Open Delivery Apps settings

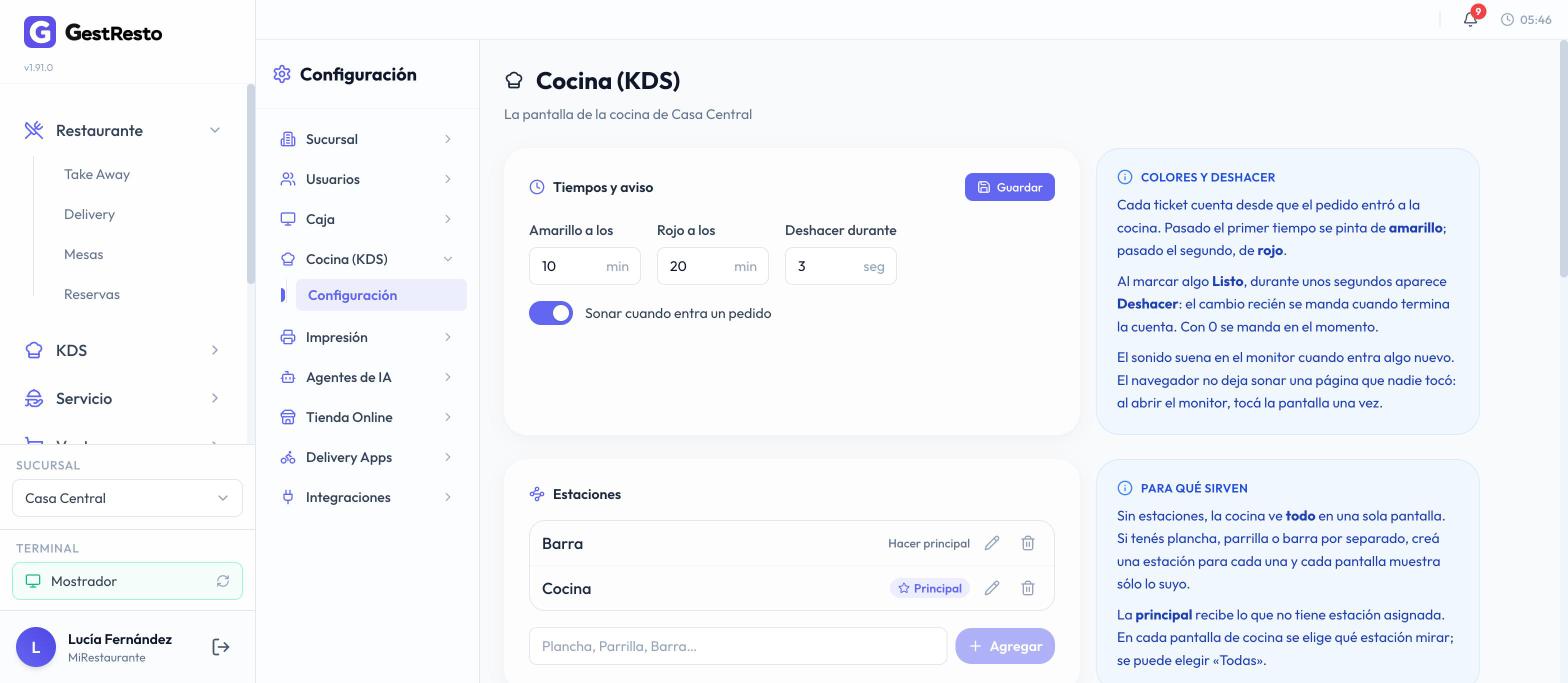[x=367, y=457]
